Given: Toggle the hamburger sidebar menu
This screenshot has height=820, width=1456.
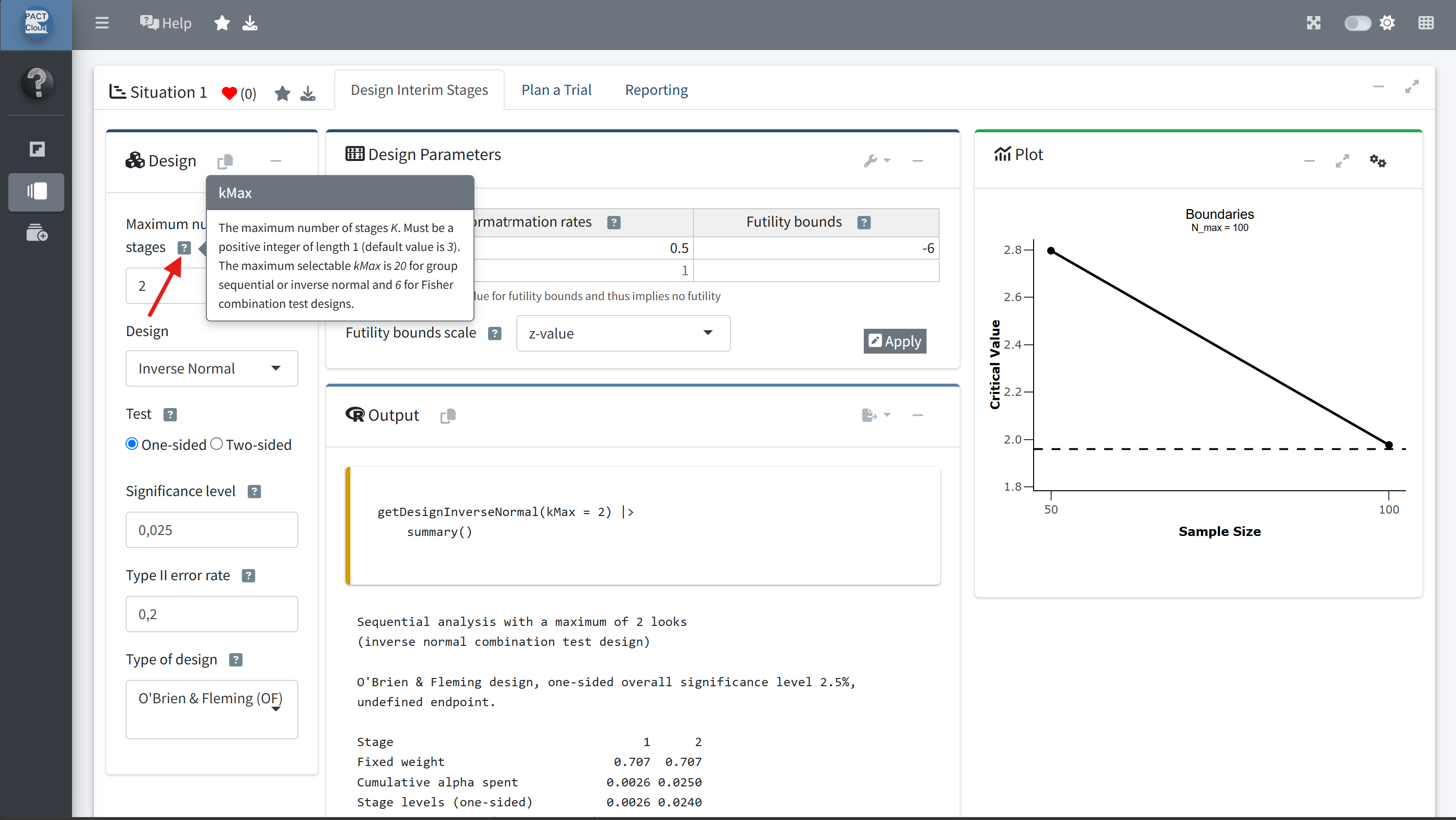Looking at the screenshot, I should (x=102, y=22).
